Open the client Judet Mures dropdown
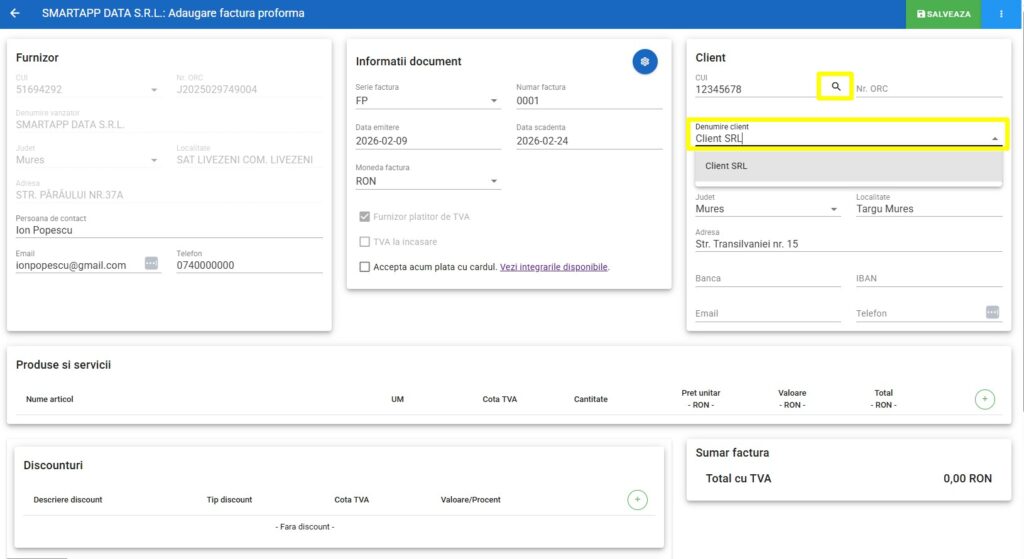Viewport: 1024px width, 559px height. [767, 209]
